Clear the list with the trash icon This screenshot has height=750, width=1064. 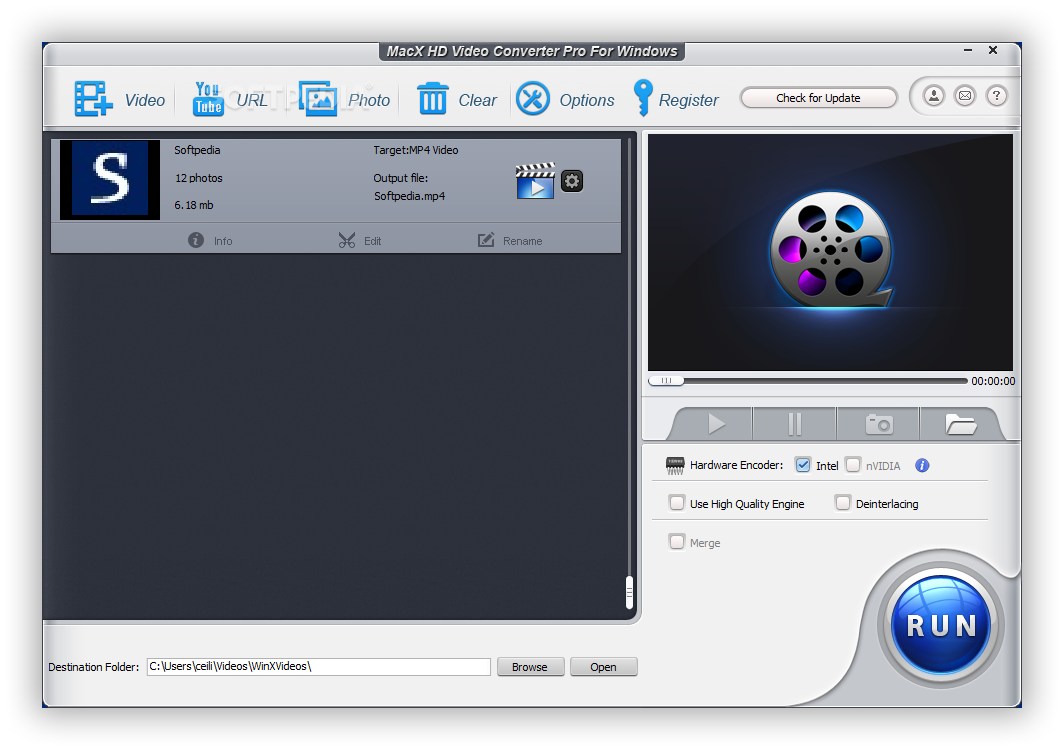pyautogui.click(x=432, y=99)
